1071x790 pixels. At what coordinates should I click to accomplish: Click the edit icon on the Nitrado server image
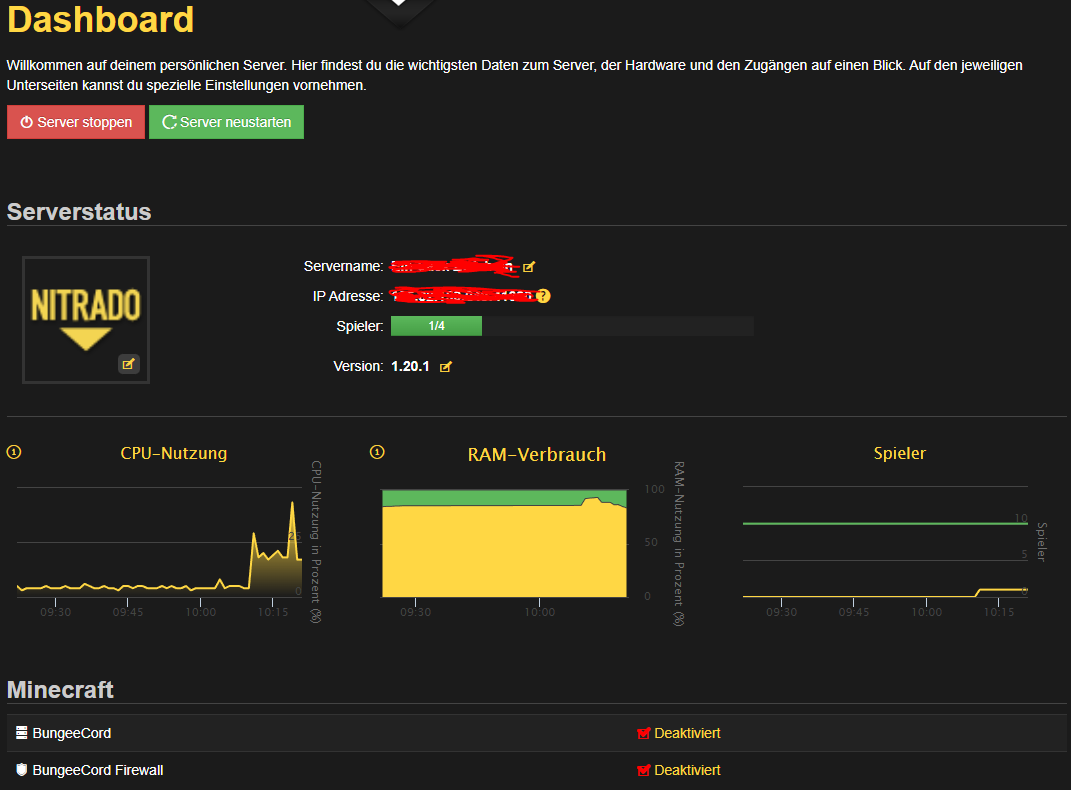[129, 364]
